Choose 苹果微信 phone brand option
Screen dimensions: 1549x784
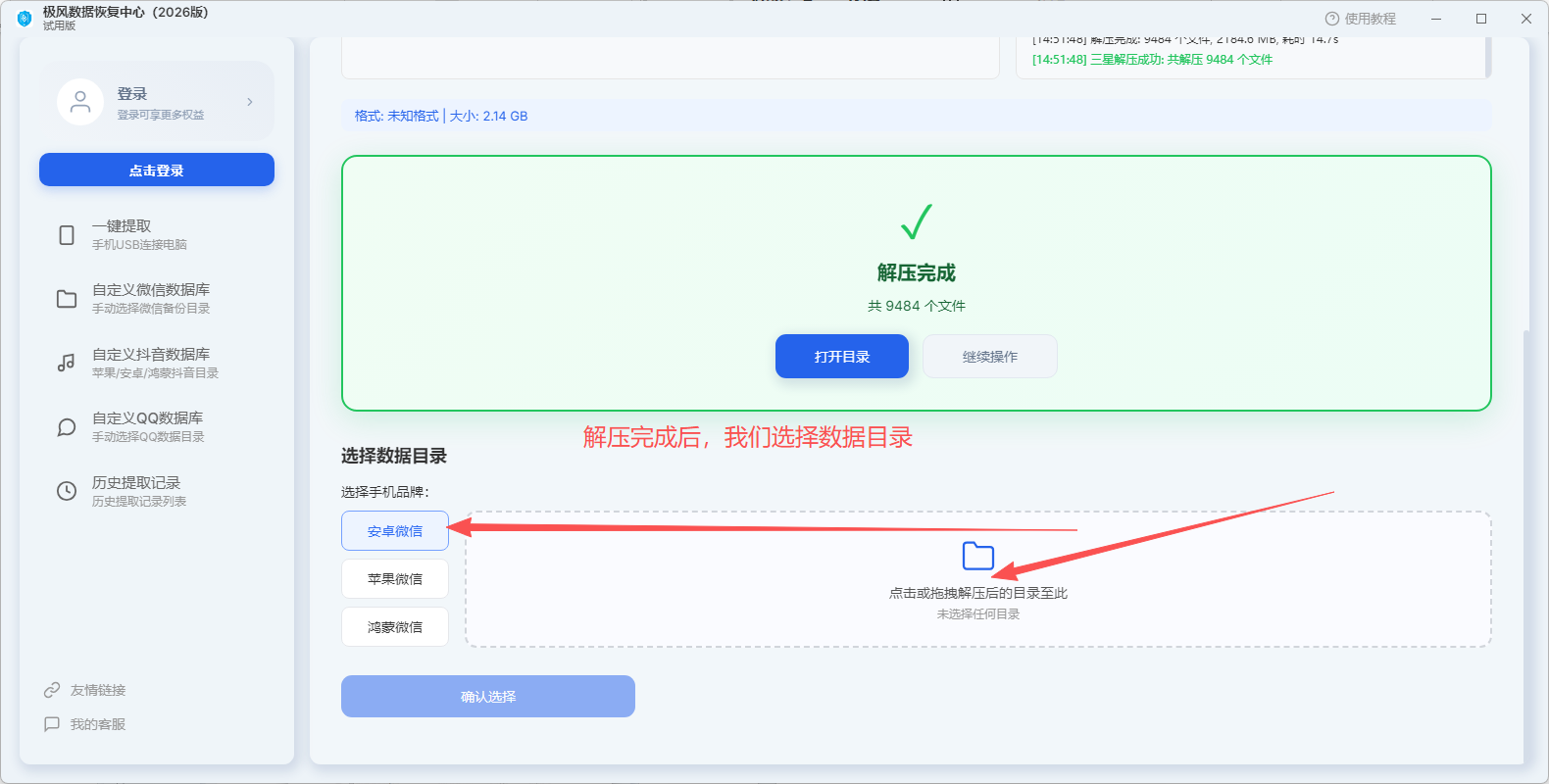pyautogui.click(x=395, y=579)
